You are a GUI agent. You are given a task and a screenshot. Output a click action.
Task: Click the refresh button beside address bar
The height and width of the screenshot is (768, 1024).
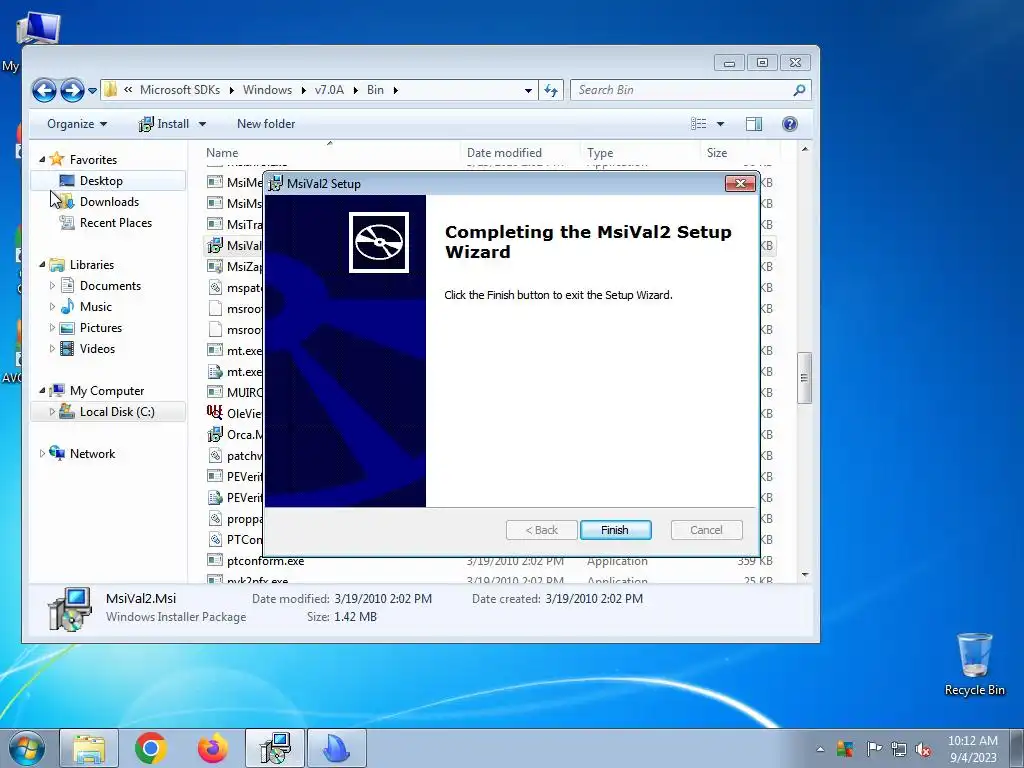point(551,90)
